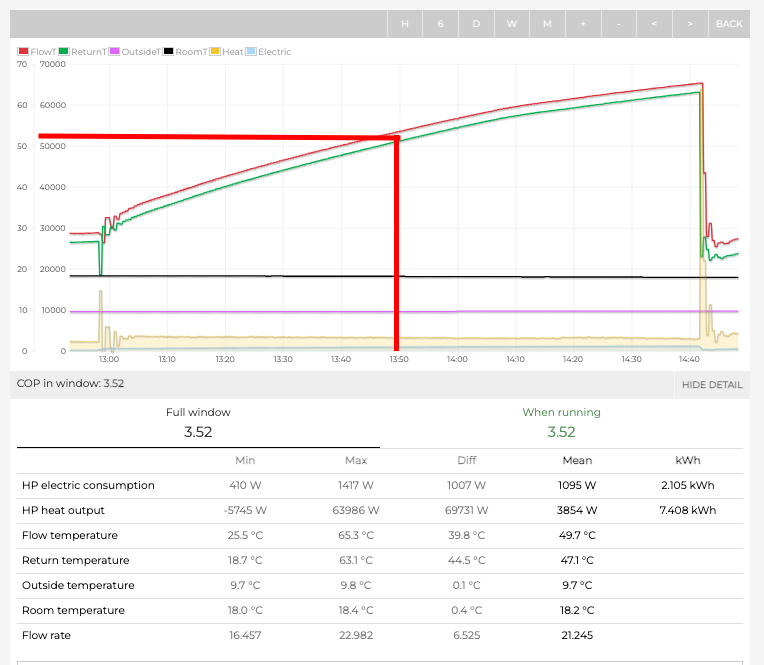
Task: Click the kWh column header
Action: [x=688, y=460]
